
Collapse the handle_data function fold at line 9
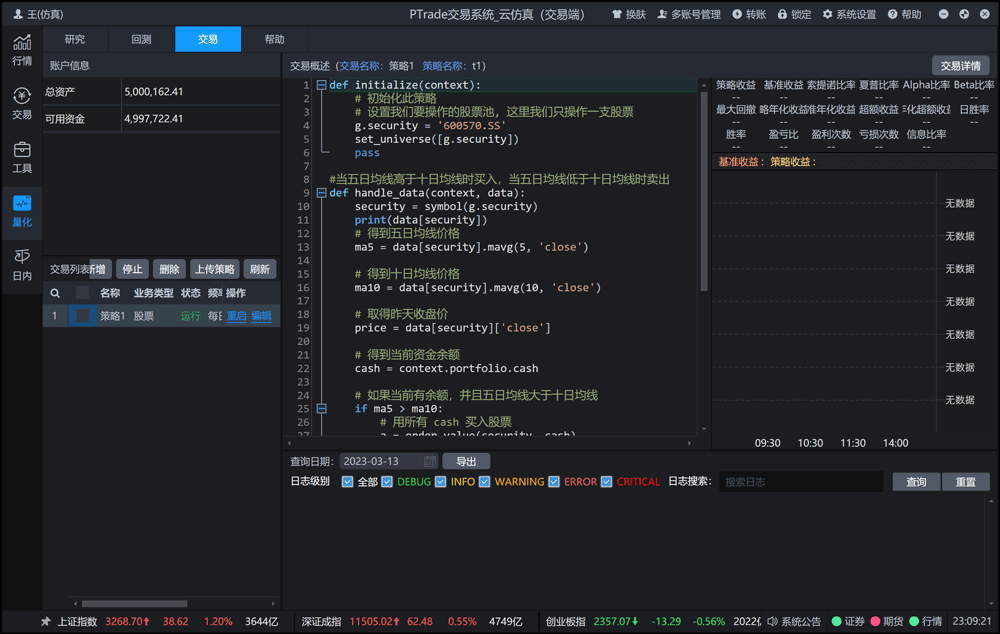click(321, 193)
